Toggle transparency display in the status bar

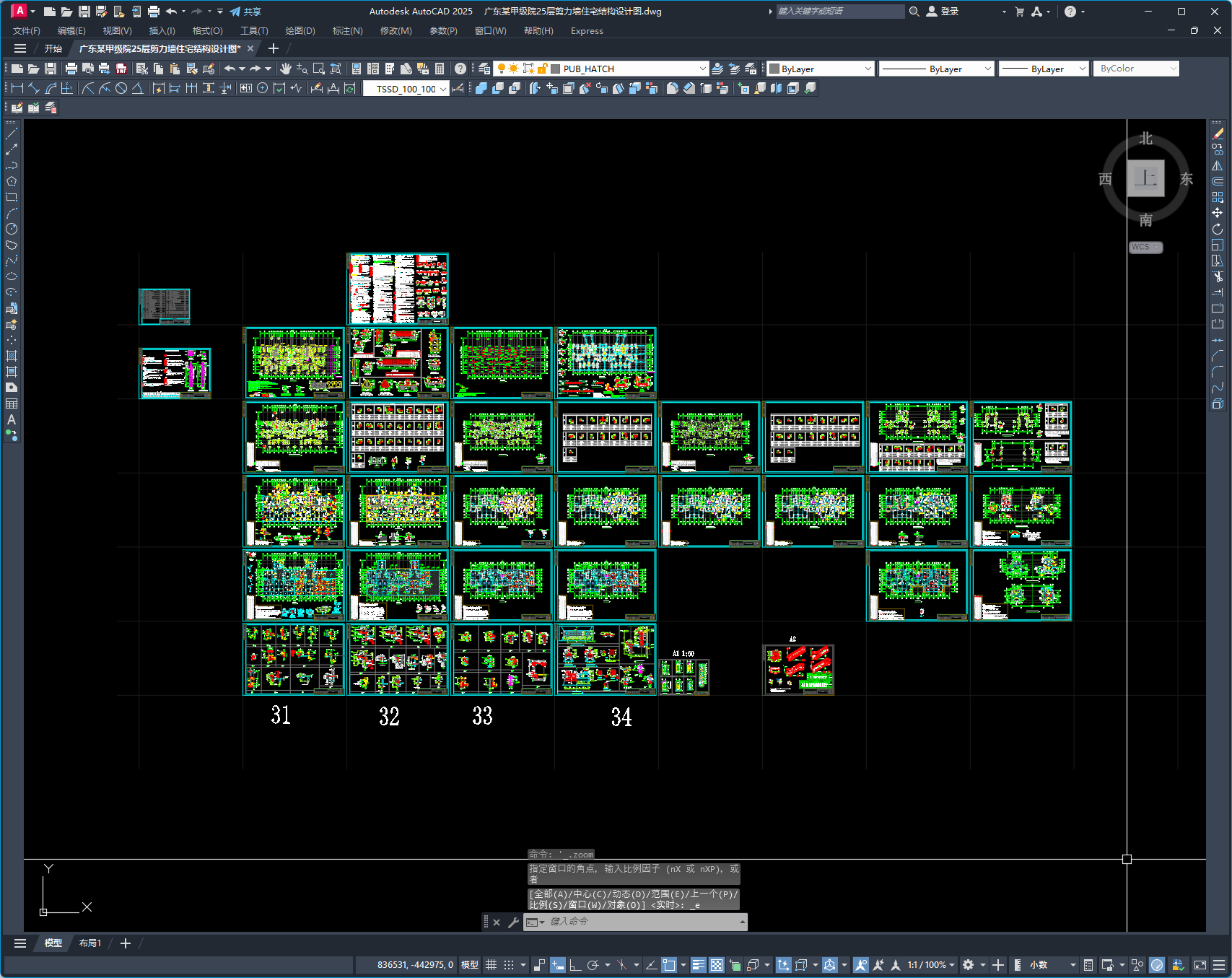click(x=717, y=965)
